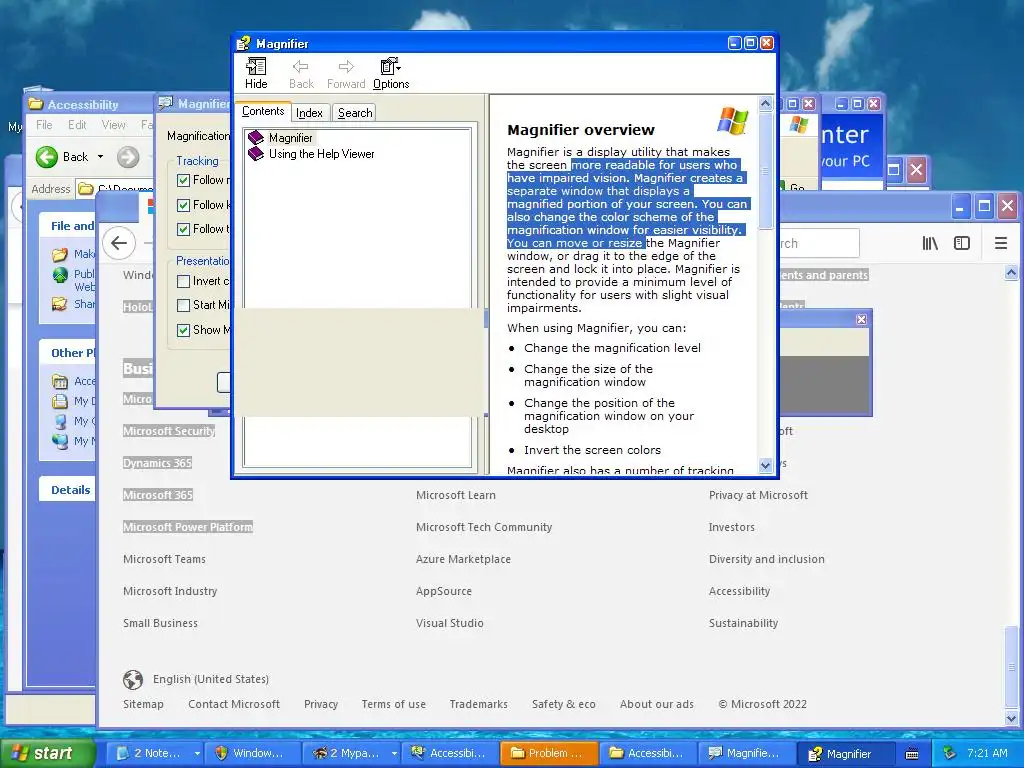Open the Options menu in help toolbar

(x=391, y=73)
